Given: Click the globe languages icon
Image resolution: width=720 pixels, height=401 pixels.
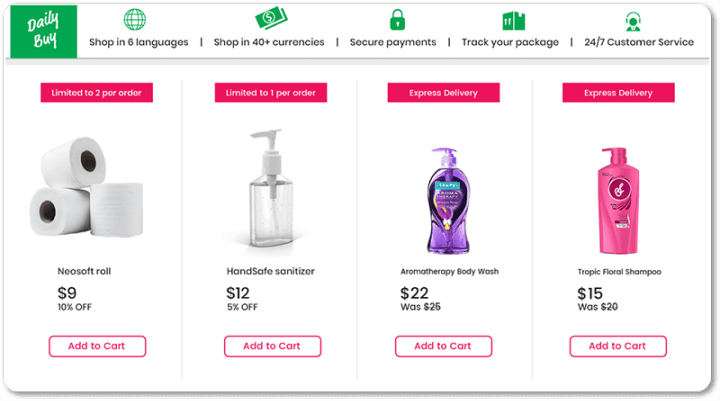Looking at the screenshot, I should [134, 19].
